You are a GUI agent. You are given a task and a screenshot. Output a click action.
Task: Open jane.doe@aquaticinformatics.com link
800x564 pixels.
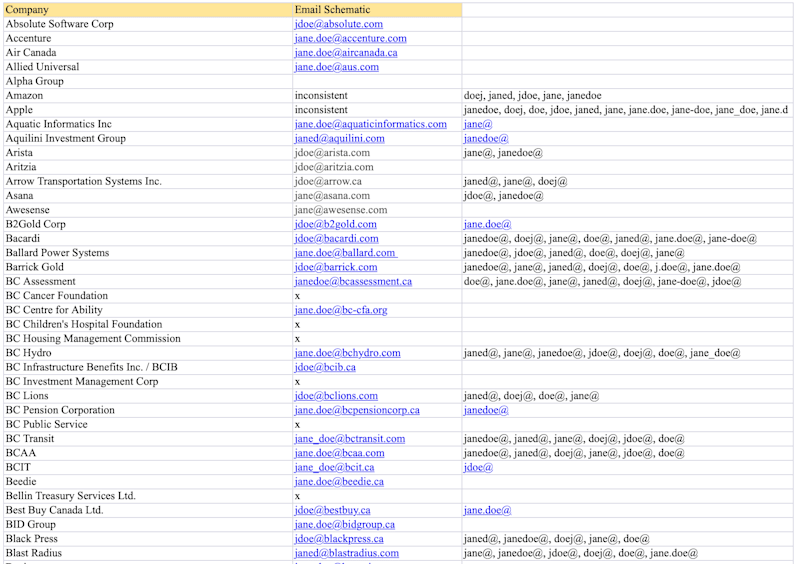(x=370, y=124)
